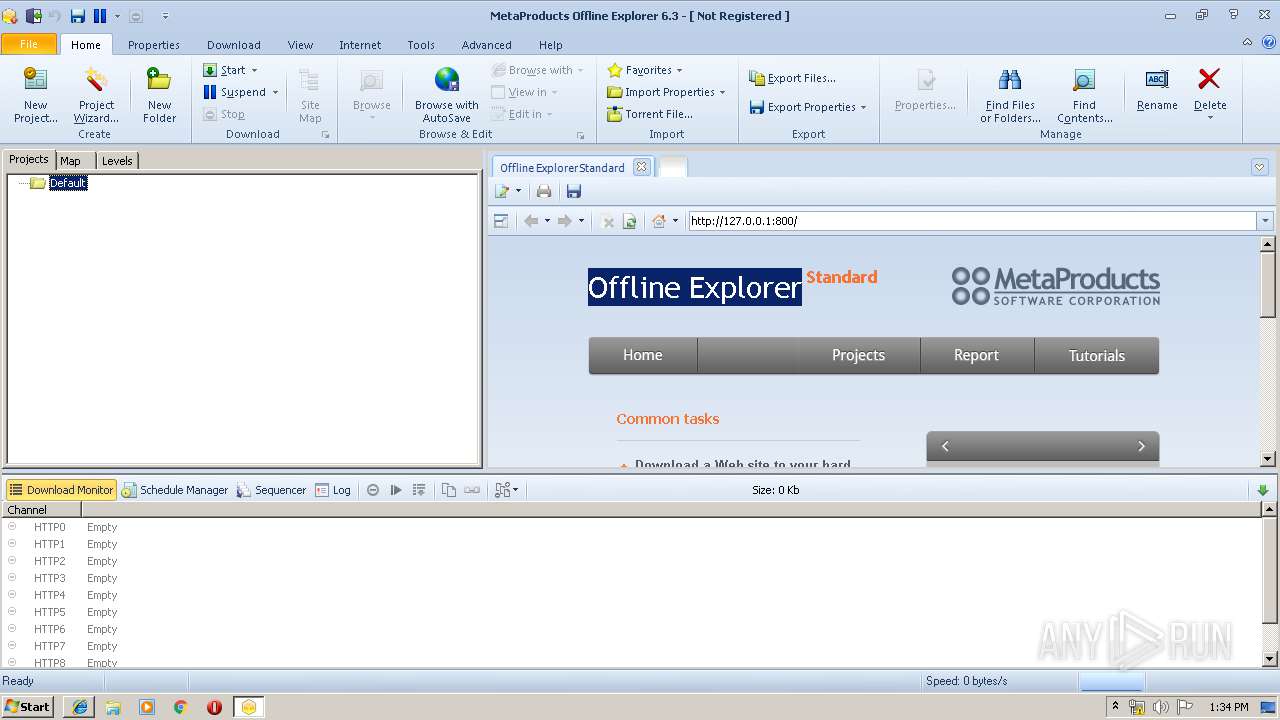Screen dimensions: 1280x720
Task: Close the Offline Explorer Standard browser tab
Action: [x=641, y=167]
